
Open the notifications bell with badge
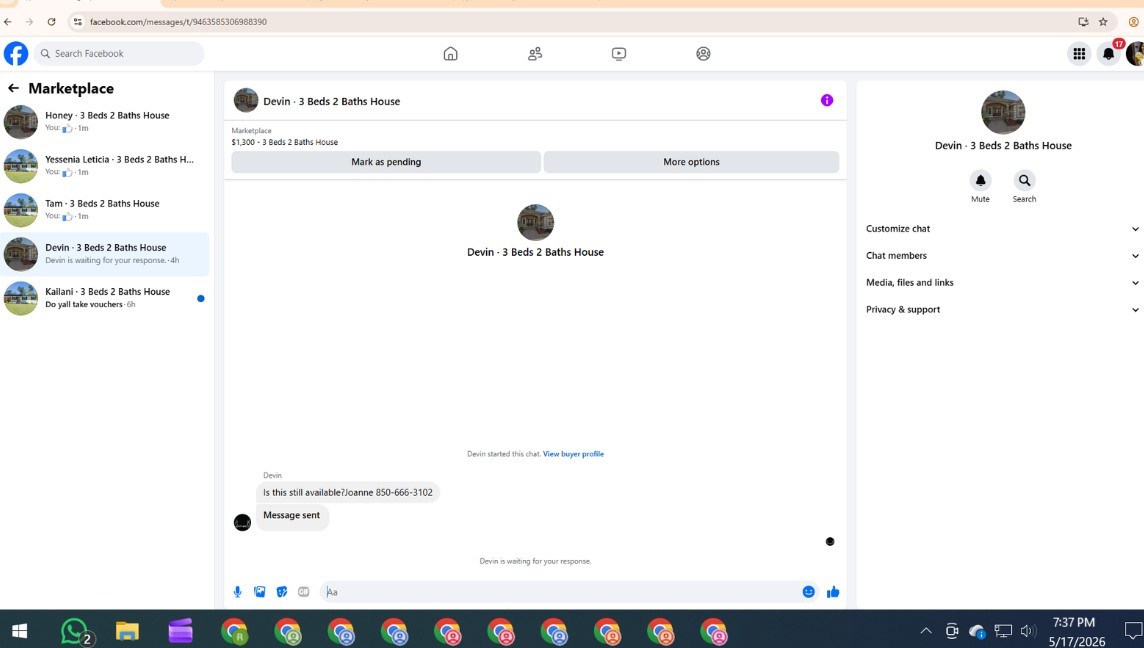1109,53
